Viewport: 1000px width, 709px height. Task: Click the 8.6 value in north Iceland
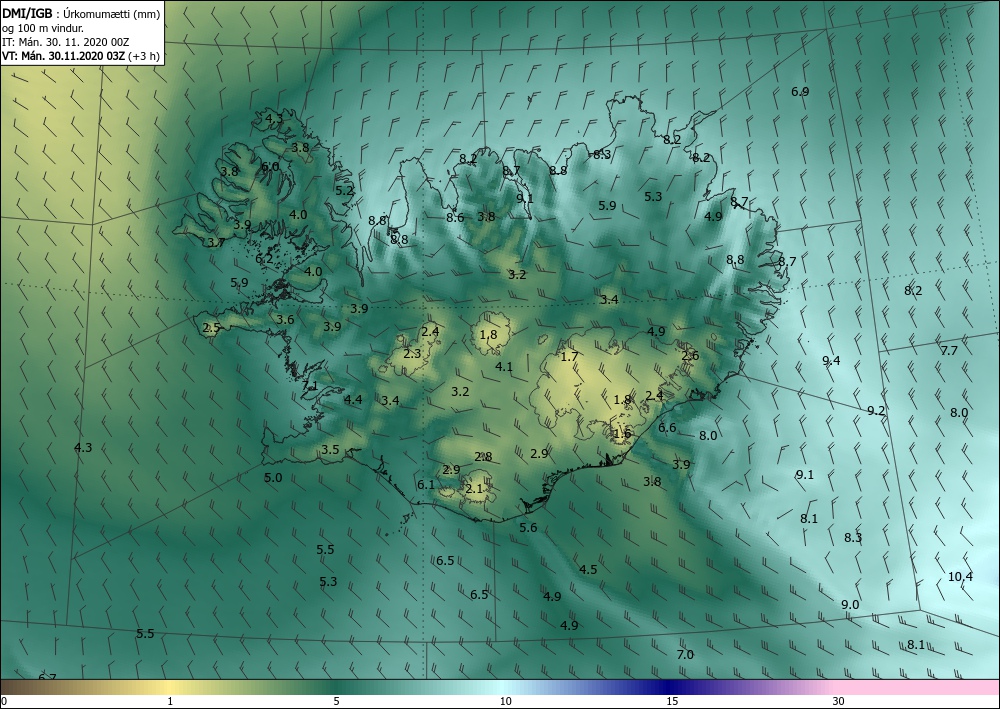pyautogui.click(x=455, y=217)
